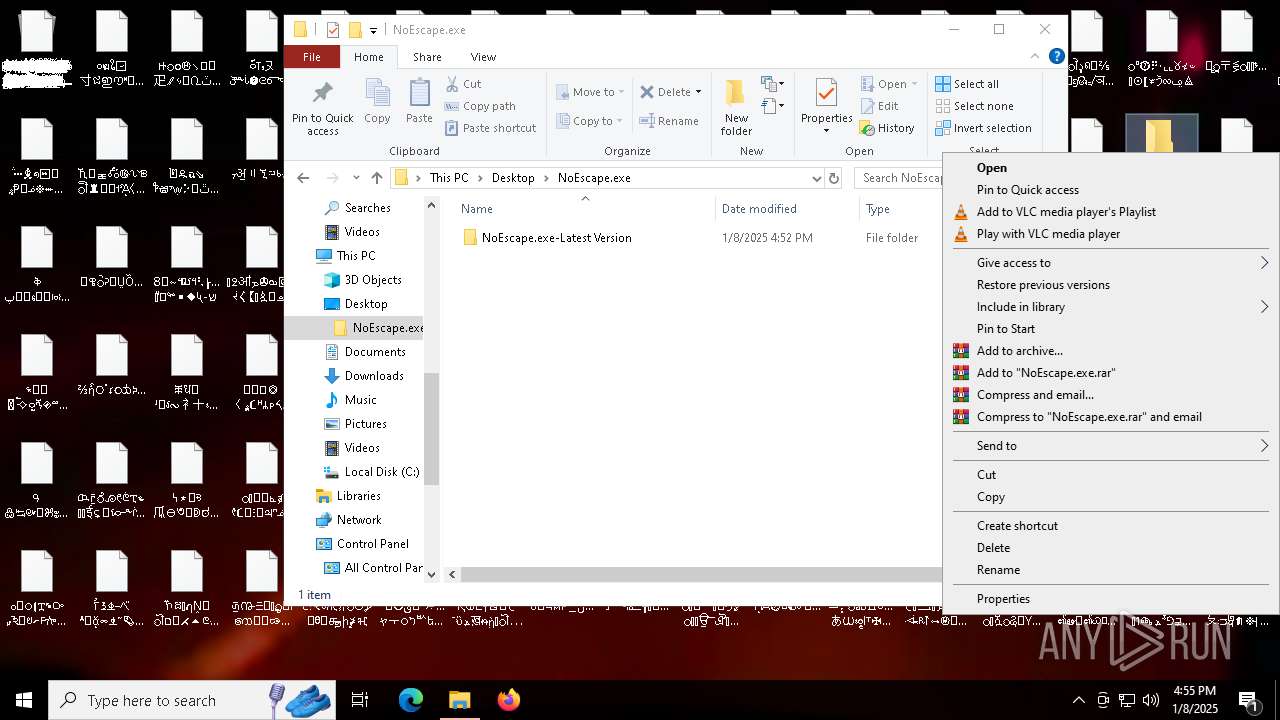Open the File tab
1280x720 pixels.
click(x=312, y=57)
